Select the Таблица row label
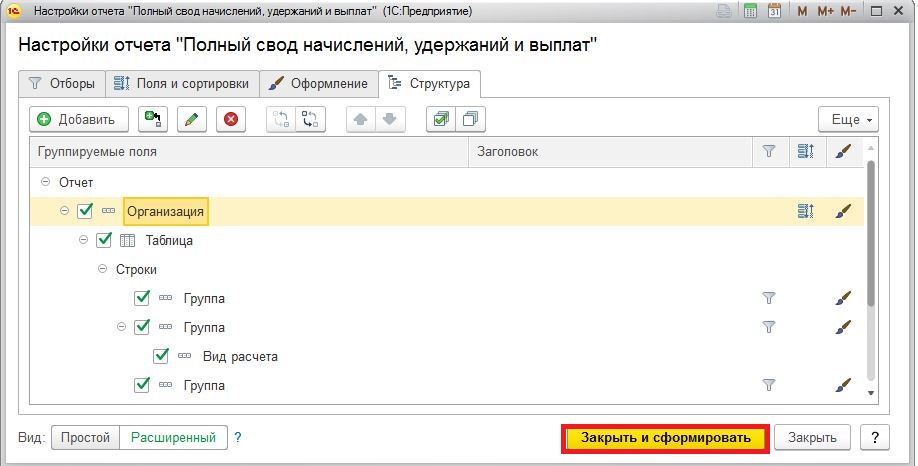Viewport: 918px width, 466px height. click(169, 241)
